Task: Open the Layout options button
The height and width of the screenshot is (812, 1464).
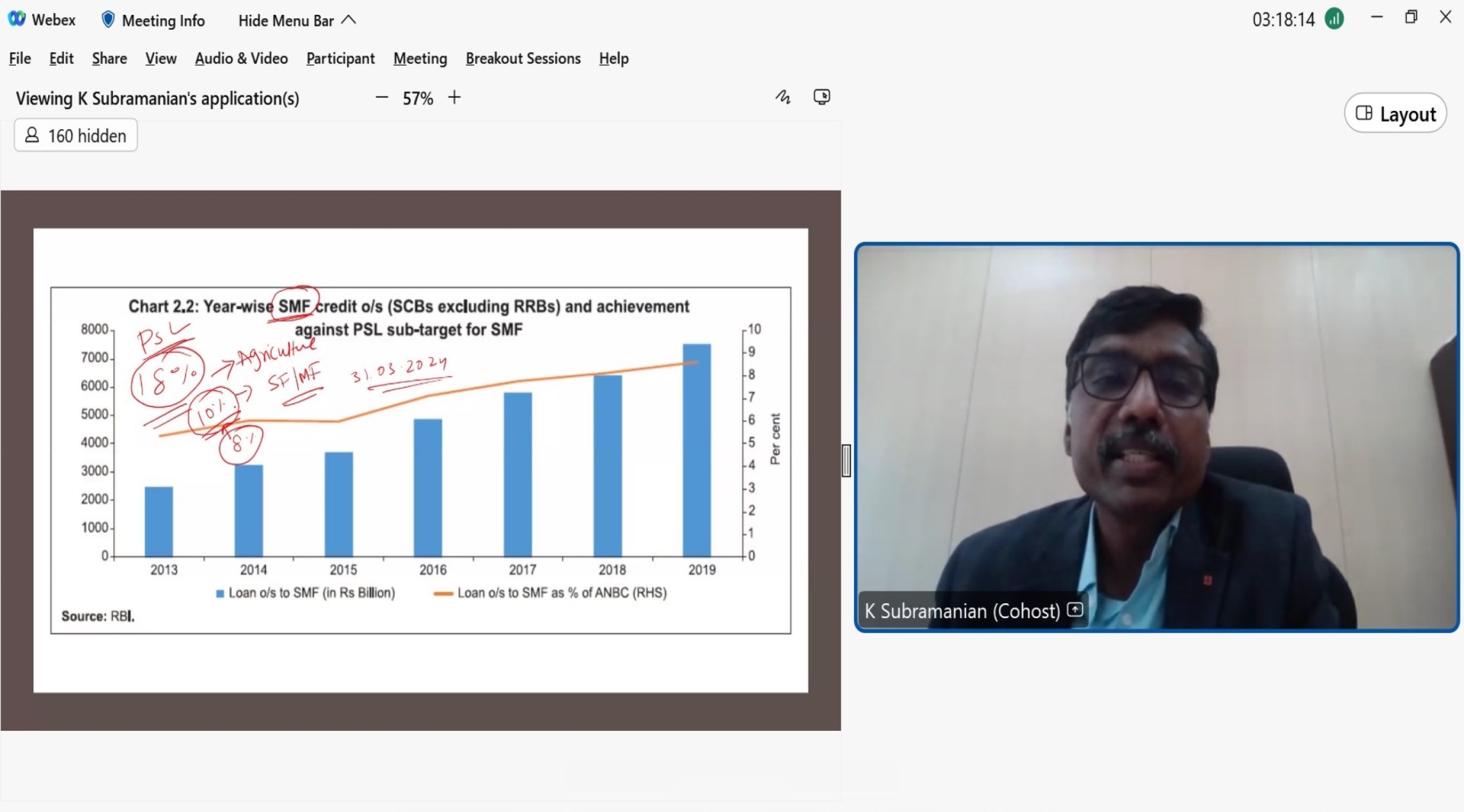Action: pos(1395,113)
